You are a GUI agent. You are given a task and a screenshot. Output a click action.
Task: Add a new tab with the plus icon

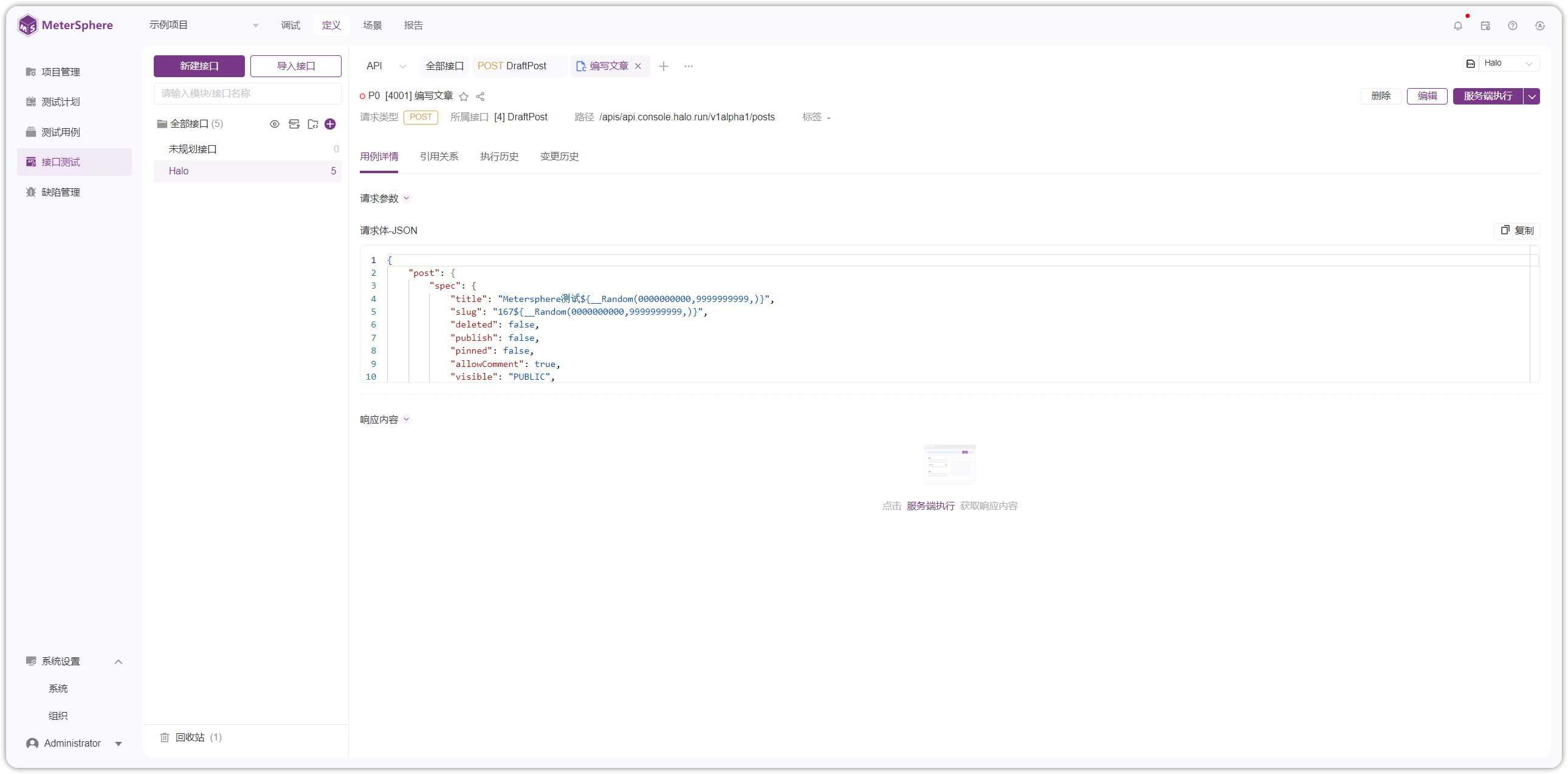coord(664,66)
